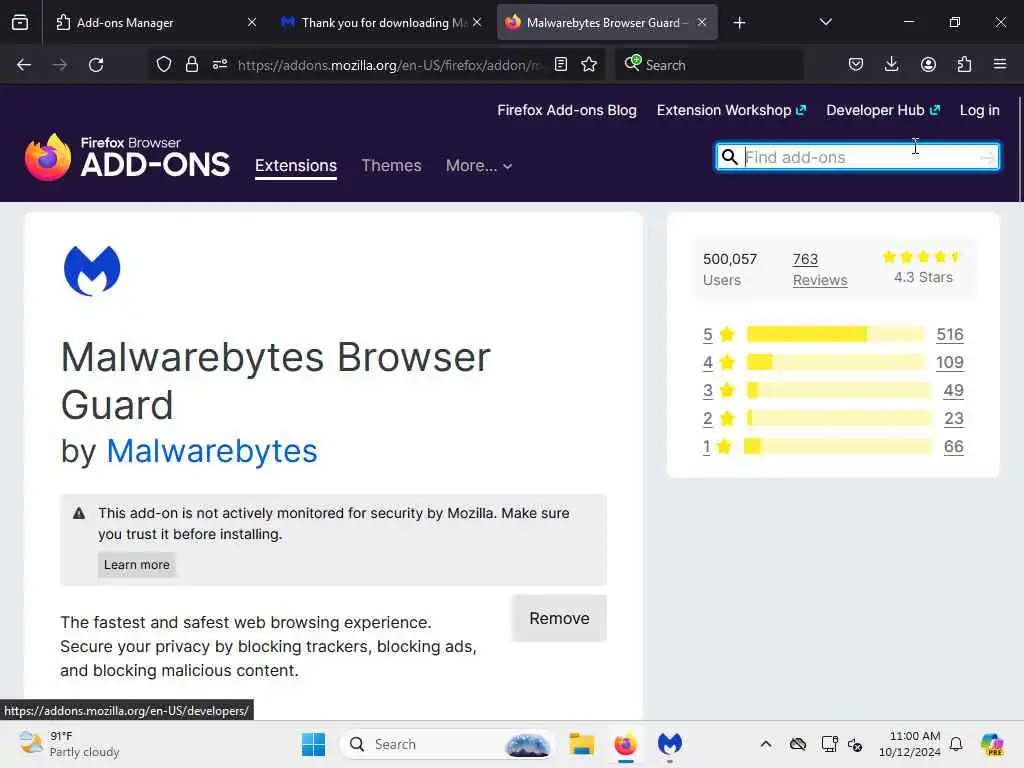The height and width of the screenshot is (768, 1024).
Task: Open the 763 Reviews link
Action: [820, 270]
